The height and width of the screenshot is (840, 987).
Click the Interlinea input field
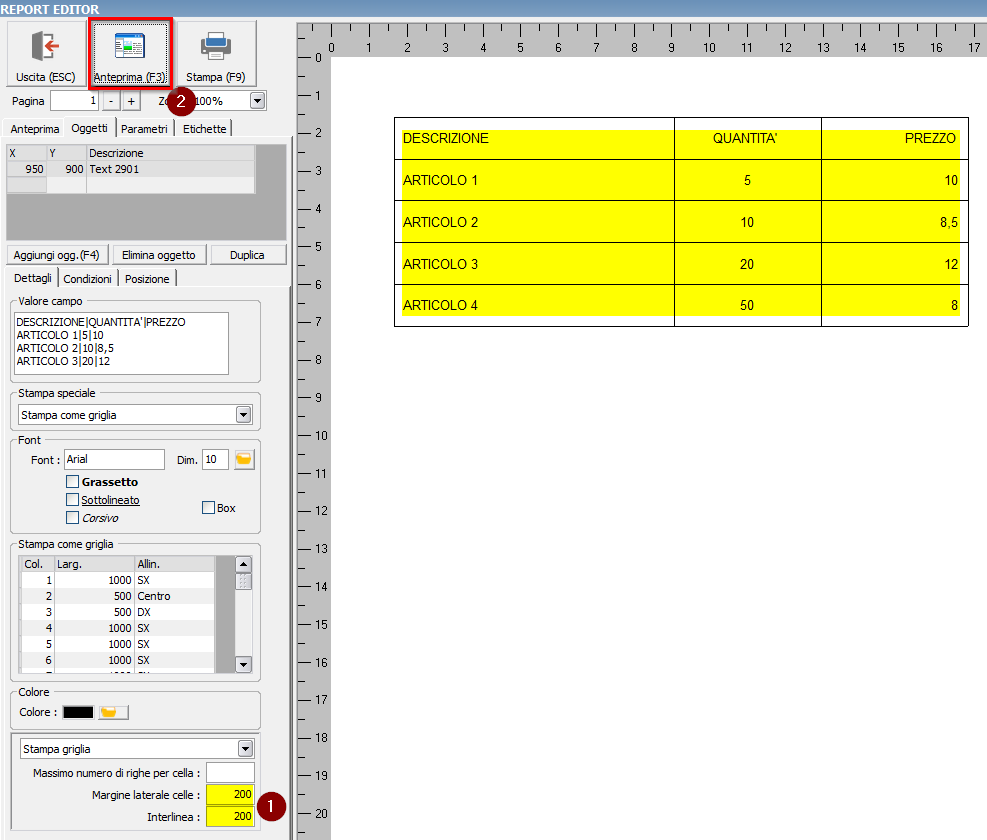230,817
